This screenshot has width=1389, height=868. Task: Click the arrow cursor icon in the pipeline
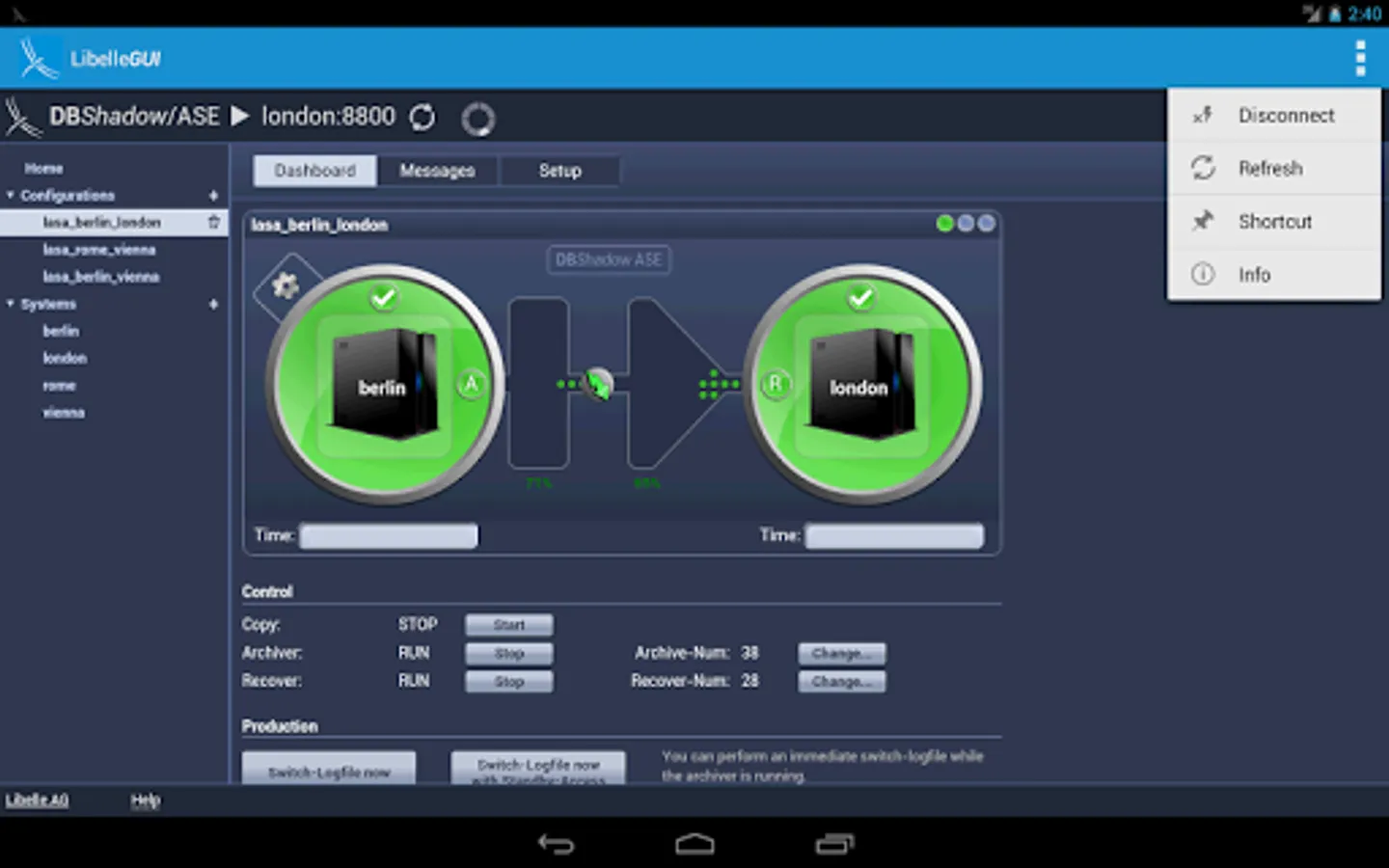point(599,384)
